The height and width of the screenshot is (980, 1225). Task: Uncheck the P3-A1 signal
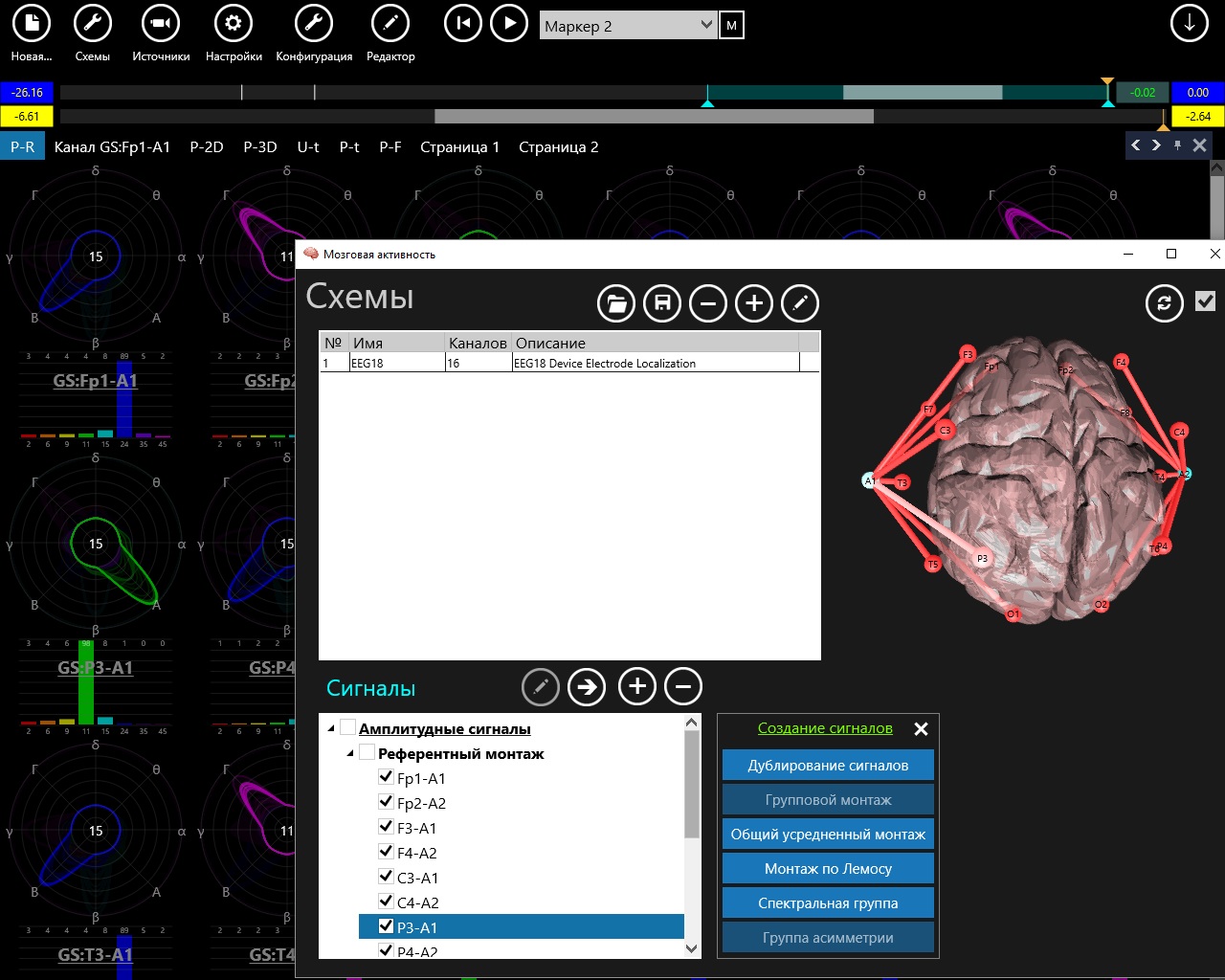pos(387,926)
